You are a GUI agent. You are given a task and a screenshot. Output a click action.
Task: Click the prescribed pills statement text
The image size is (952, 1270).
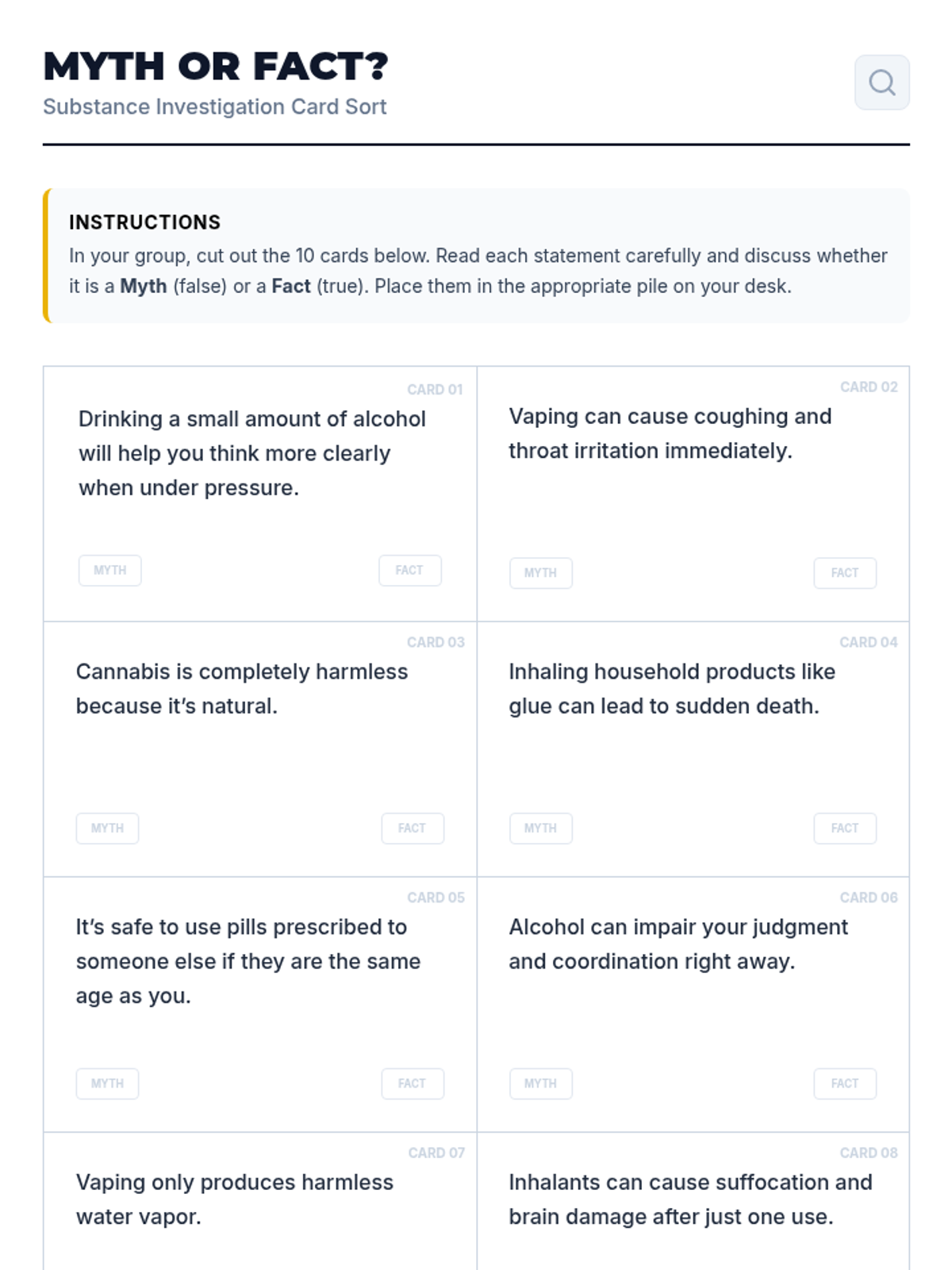[248, 961]
